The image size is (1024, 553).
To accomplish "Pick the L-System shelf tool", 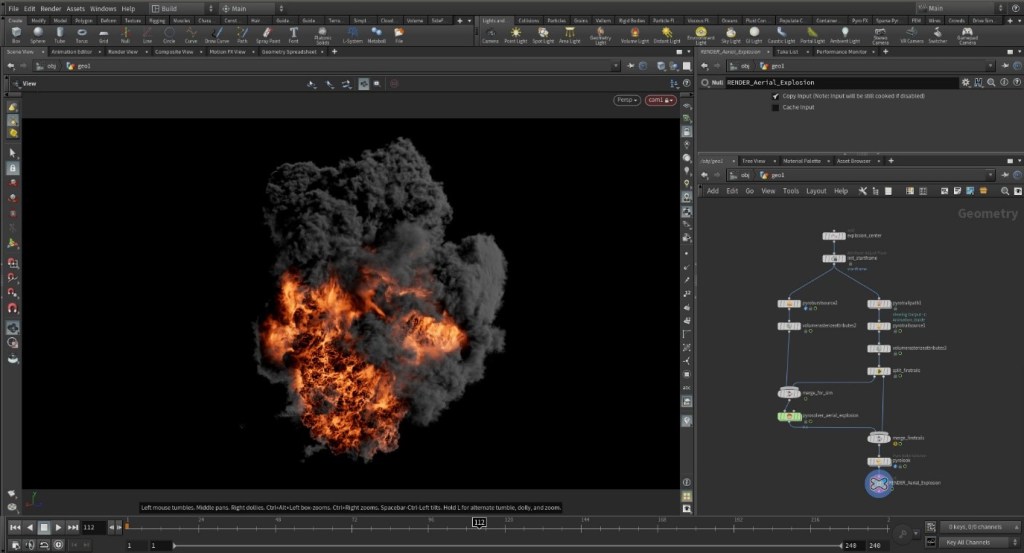I will point(351,35).
